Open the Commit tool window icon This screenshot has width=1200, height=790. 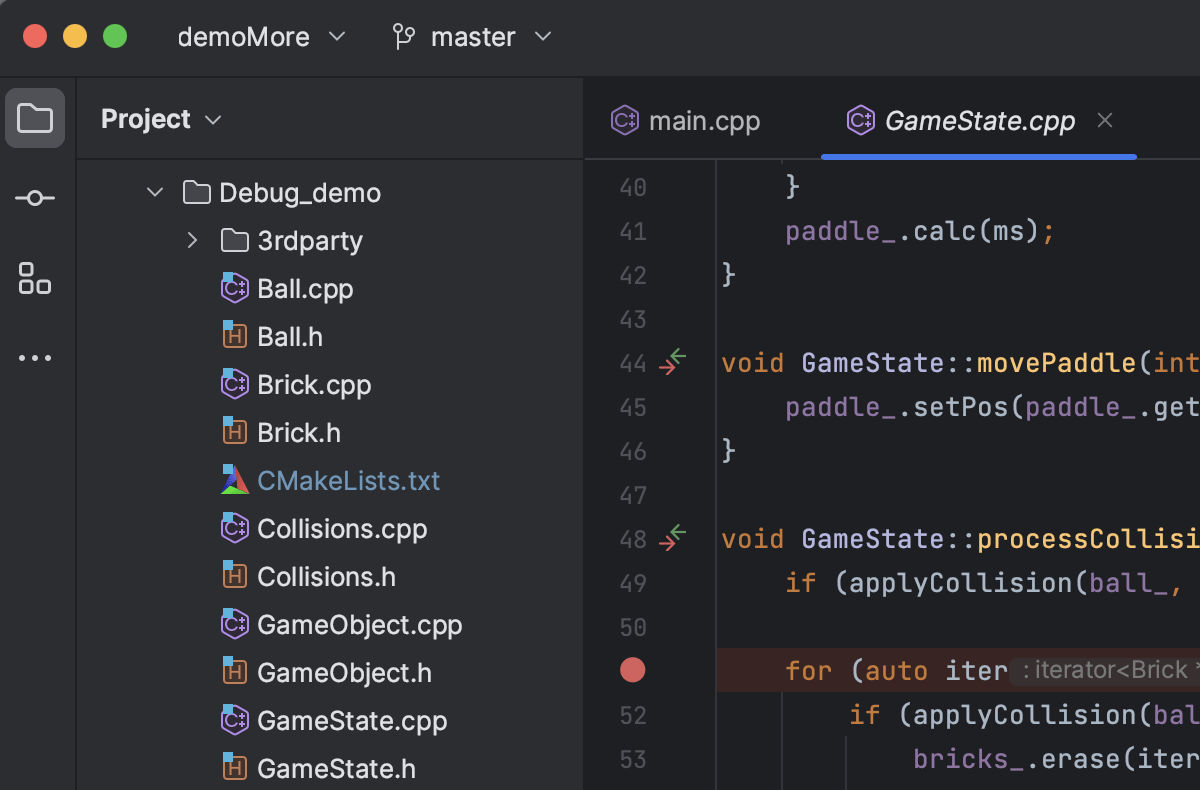point(35,198)
